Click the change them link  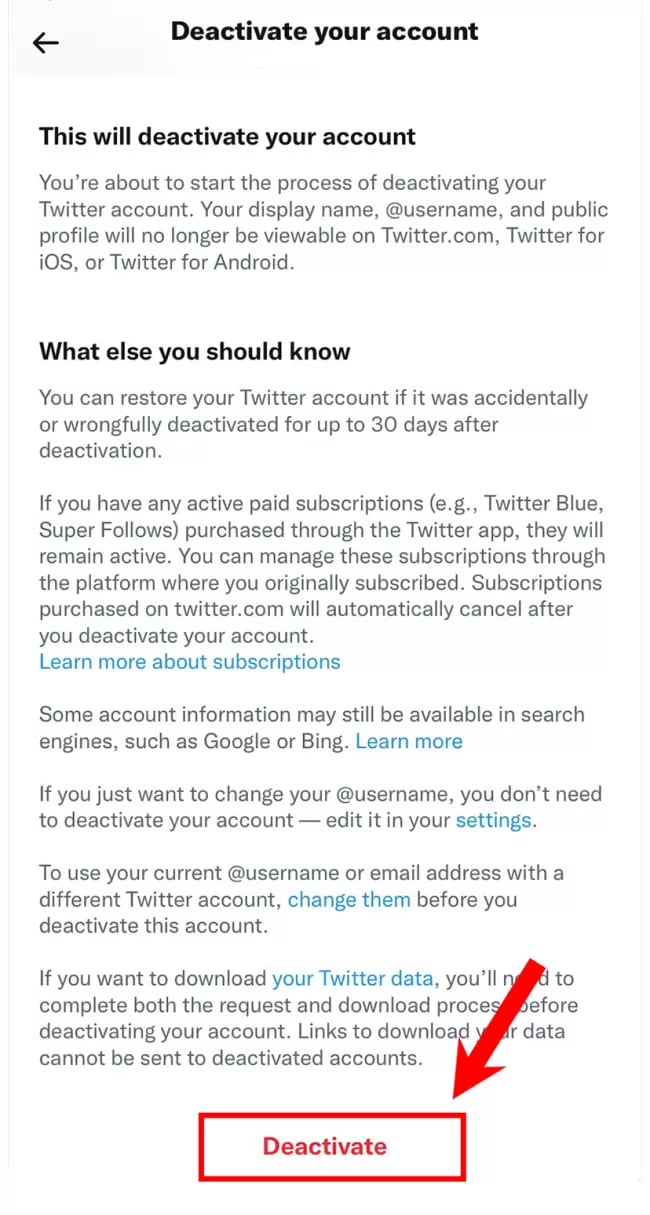pyautogui.click(x=349, y=899)
